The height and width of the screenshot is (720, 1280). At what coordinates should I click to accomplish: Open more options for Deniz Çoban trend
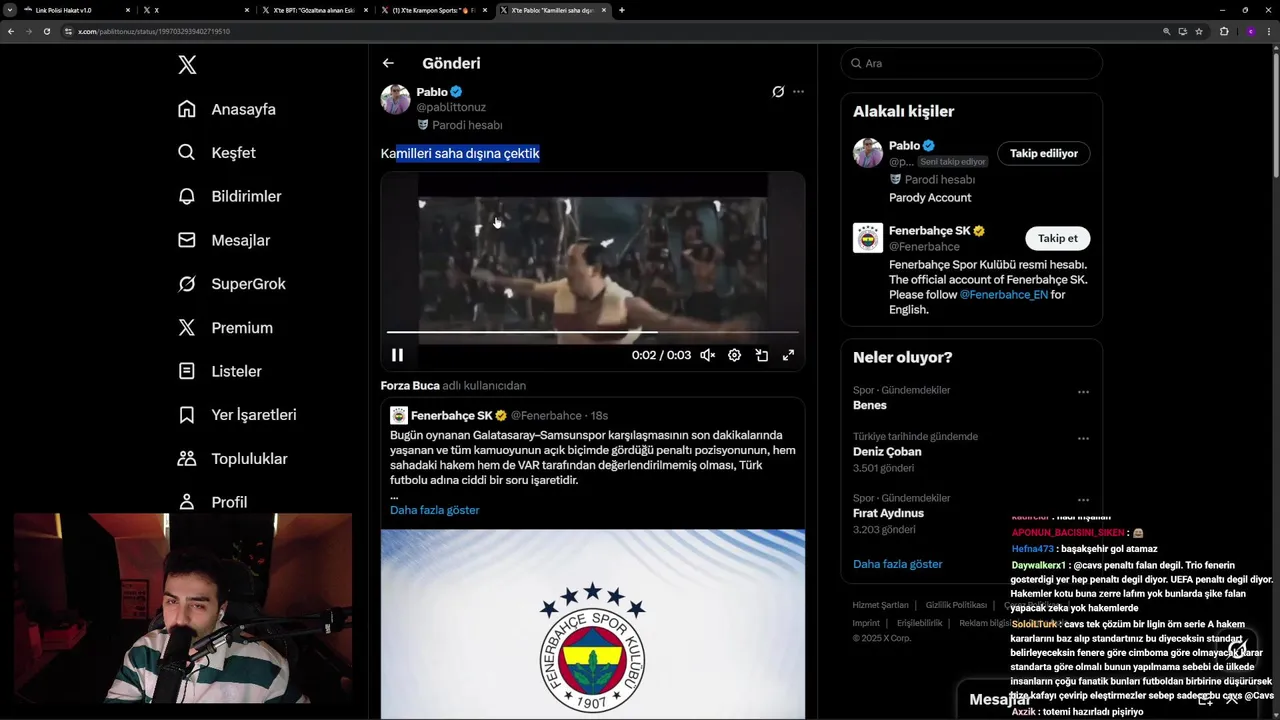pos(1083,438)
